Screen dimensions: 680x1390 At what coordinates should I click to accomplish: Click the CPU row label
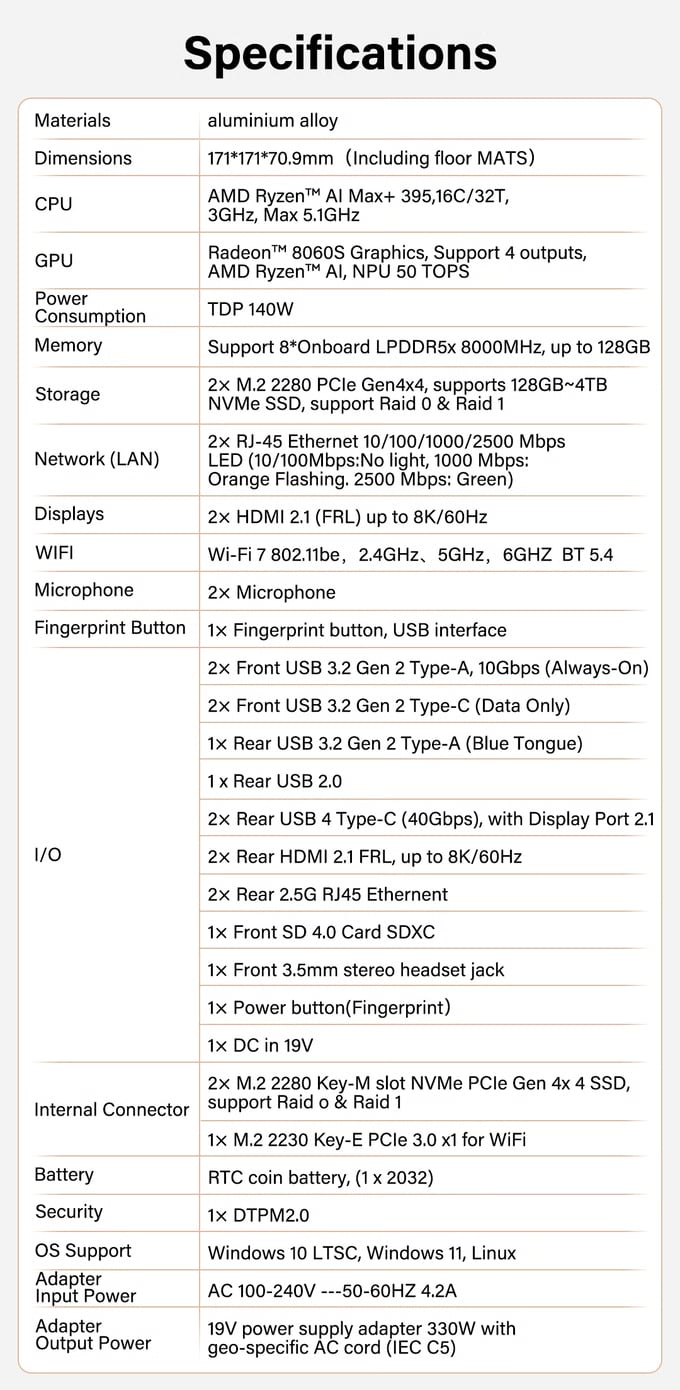click(x=53, y=204)
